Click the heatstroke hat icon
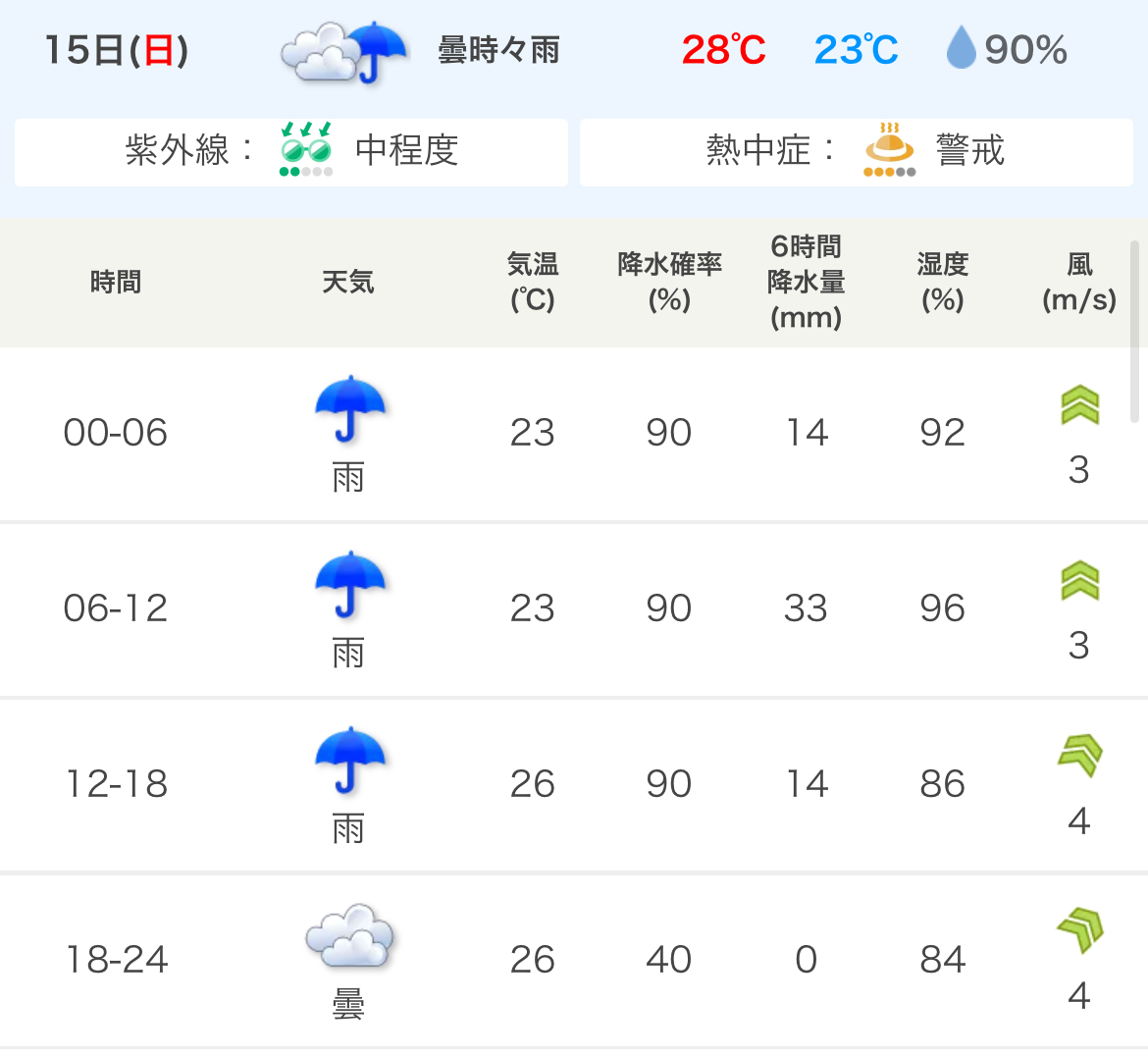 (890, 149)
